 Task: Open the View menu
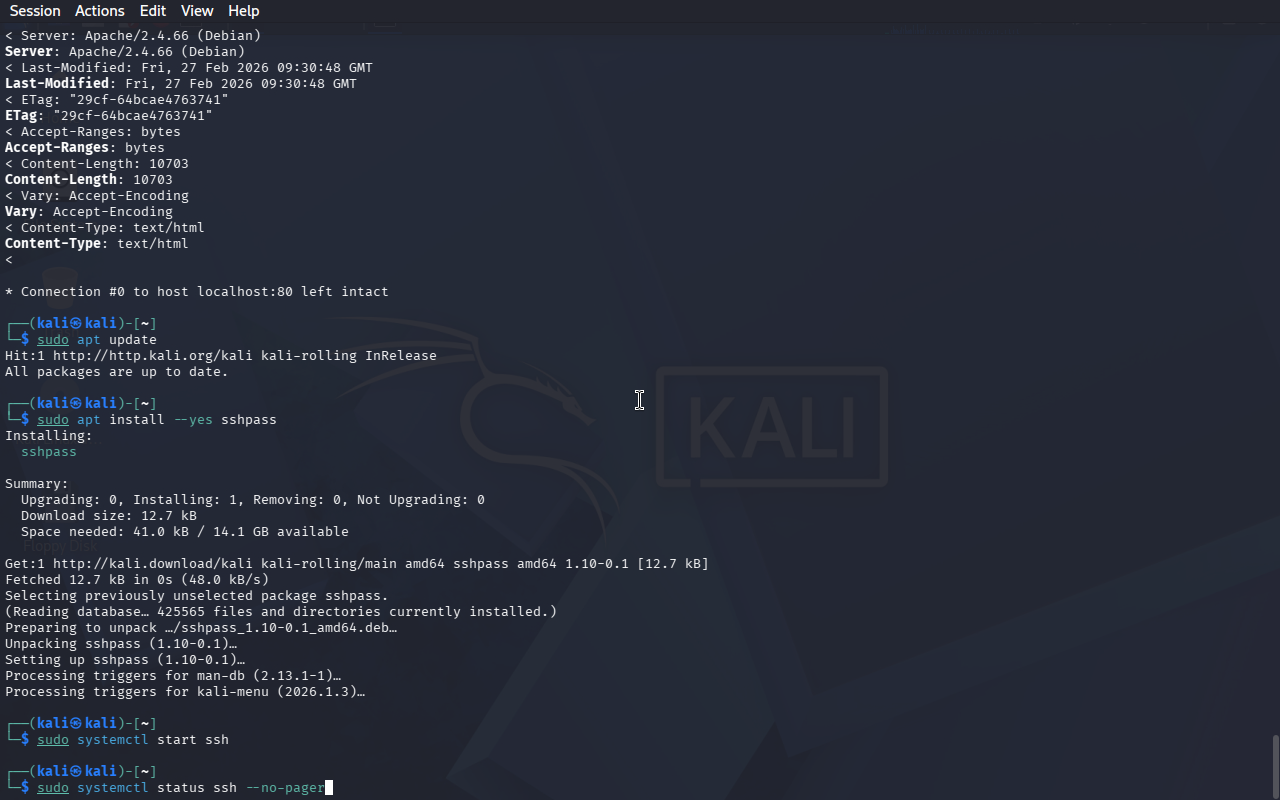point(197,11)
